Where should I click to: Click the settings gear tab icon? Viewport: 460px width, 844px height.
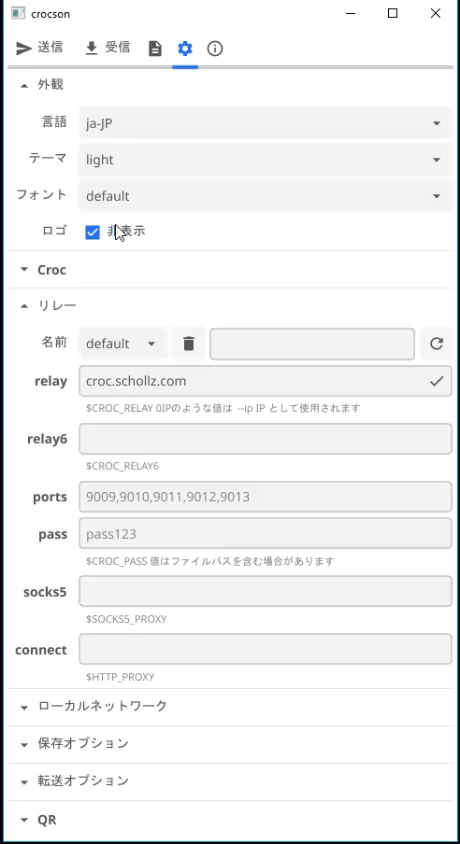[185, 49]
